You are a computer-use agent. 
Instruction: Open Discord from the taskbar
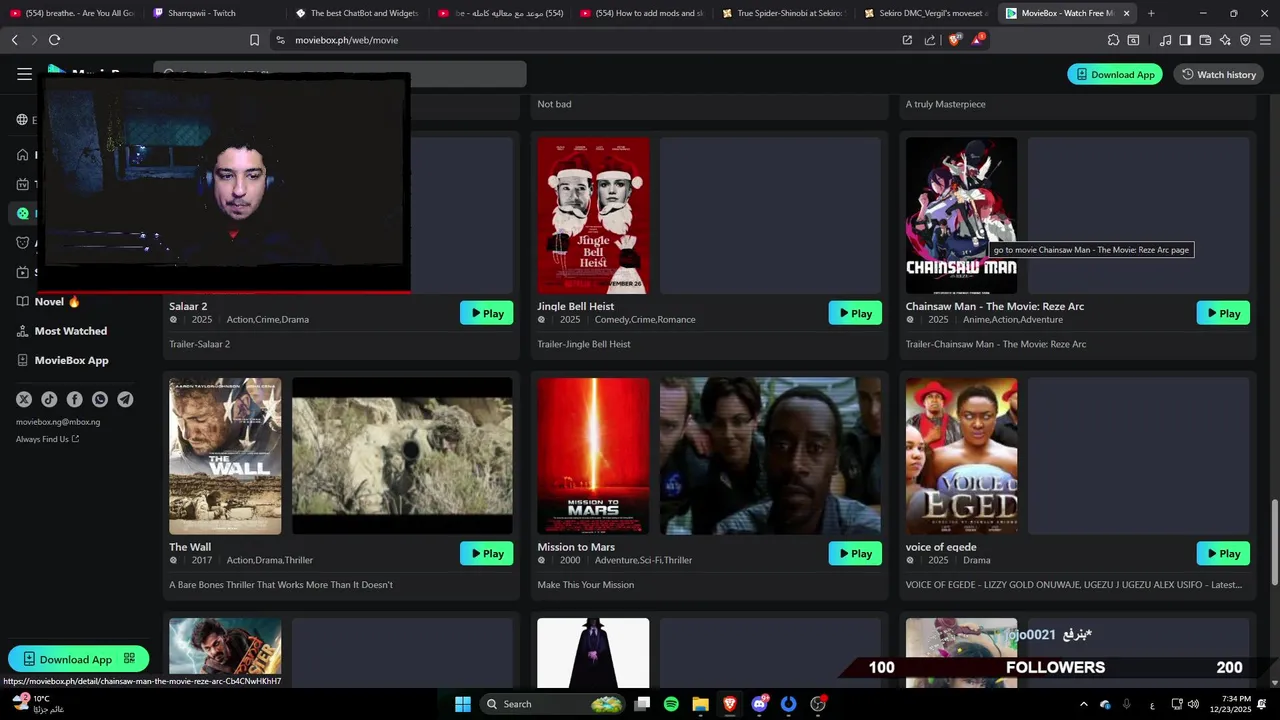point(759,704)
